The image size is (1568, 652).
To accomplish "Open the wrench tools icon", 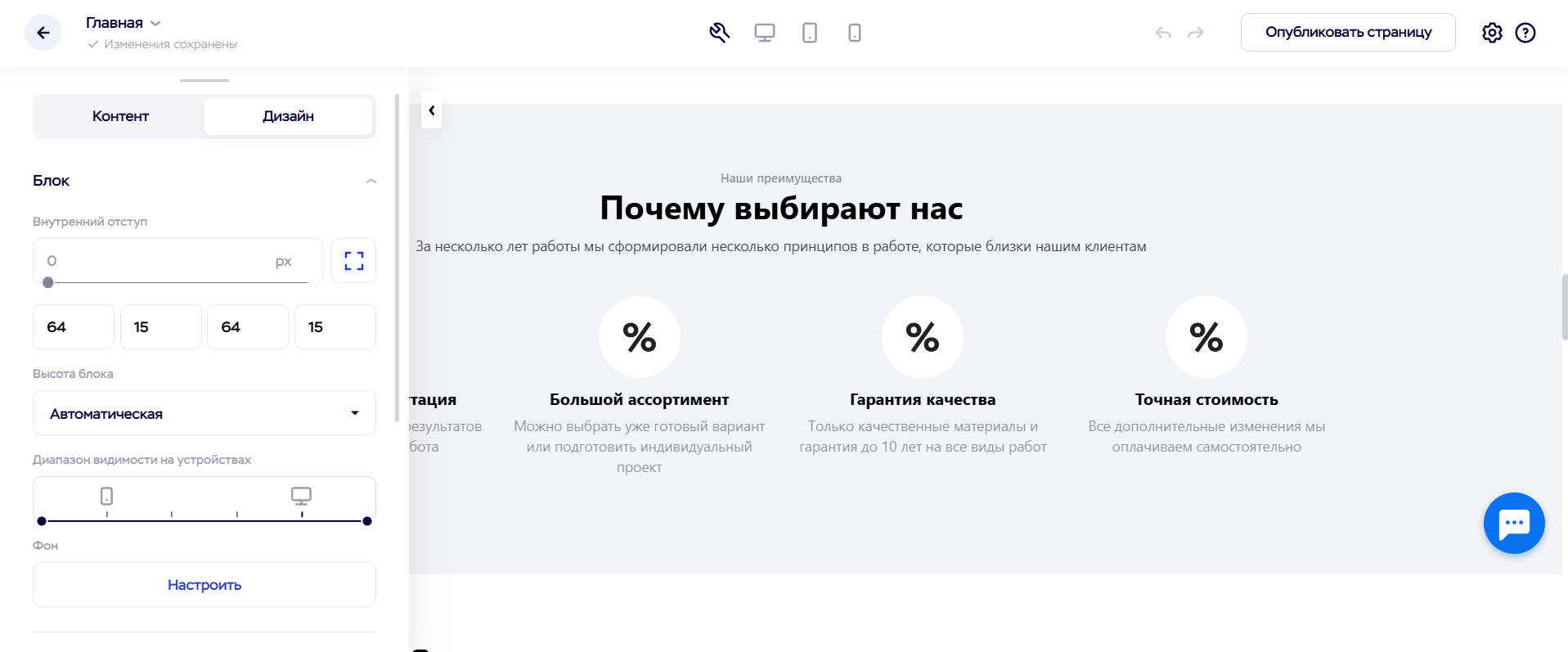I will coord(719,33).
